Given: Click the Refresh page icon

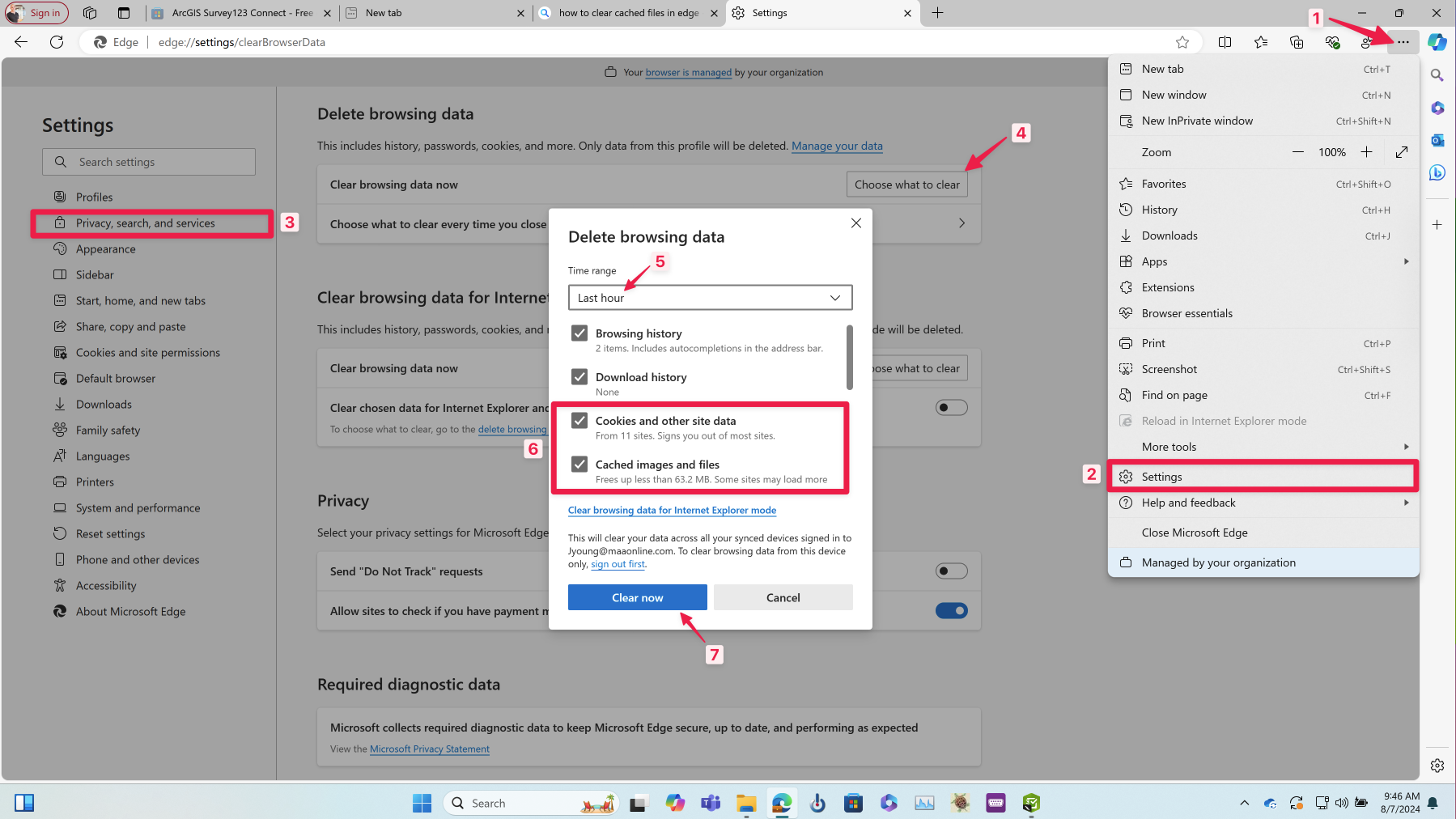Looking at the screenshot, I should click(57, 42).
